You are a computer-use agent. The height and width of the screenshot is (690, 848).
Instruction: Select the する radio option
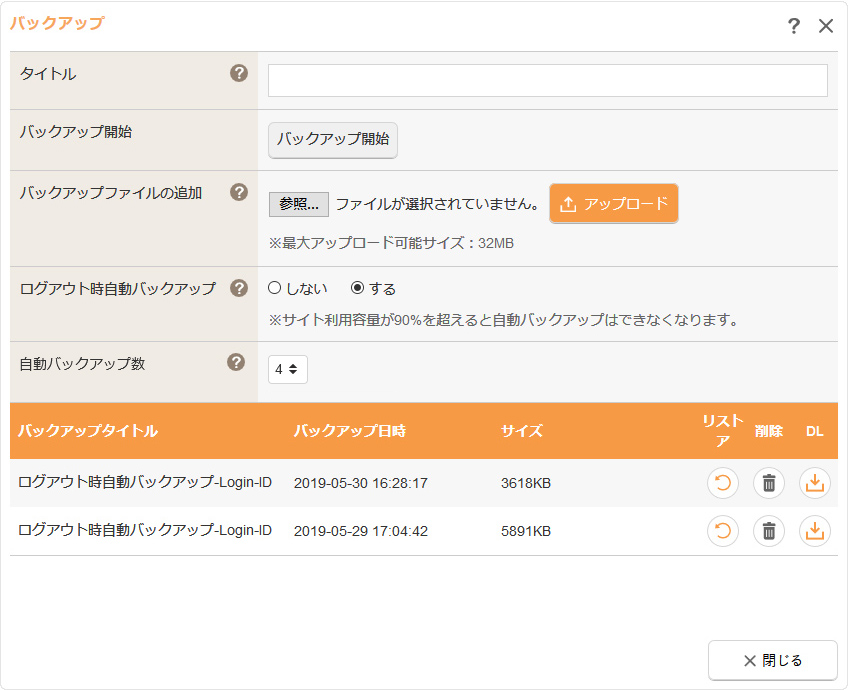357,288
